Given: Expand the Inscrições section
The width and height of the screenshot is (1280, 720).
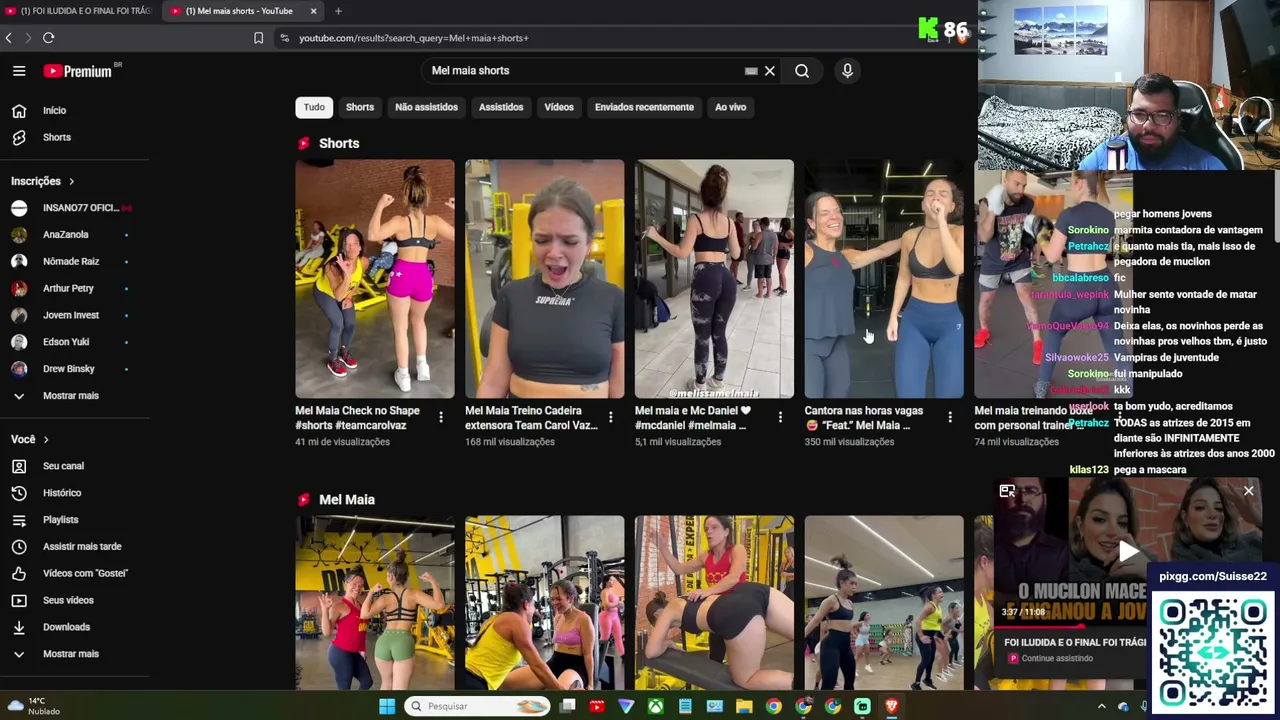Looking at the screenshot, I should [x=43, y=181].
